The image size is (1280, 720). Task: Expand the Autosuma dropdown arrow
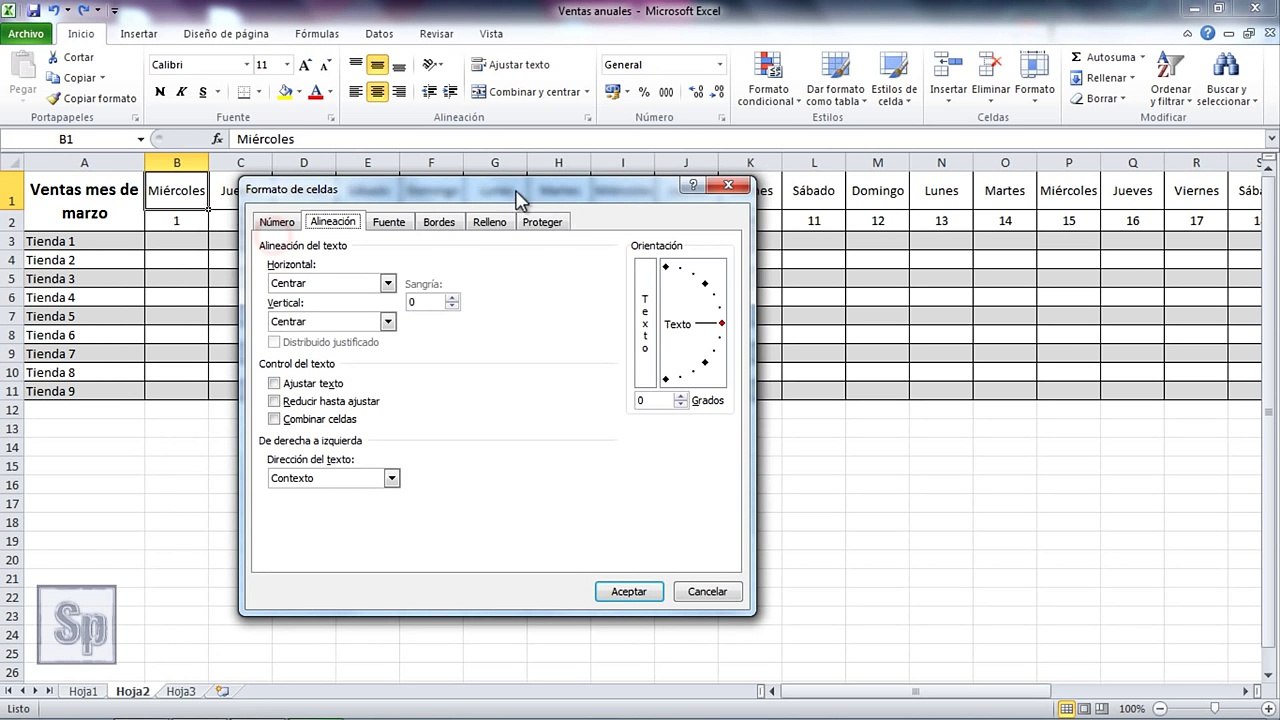tap(1143, 57)
